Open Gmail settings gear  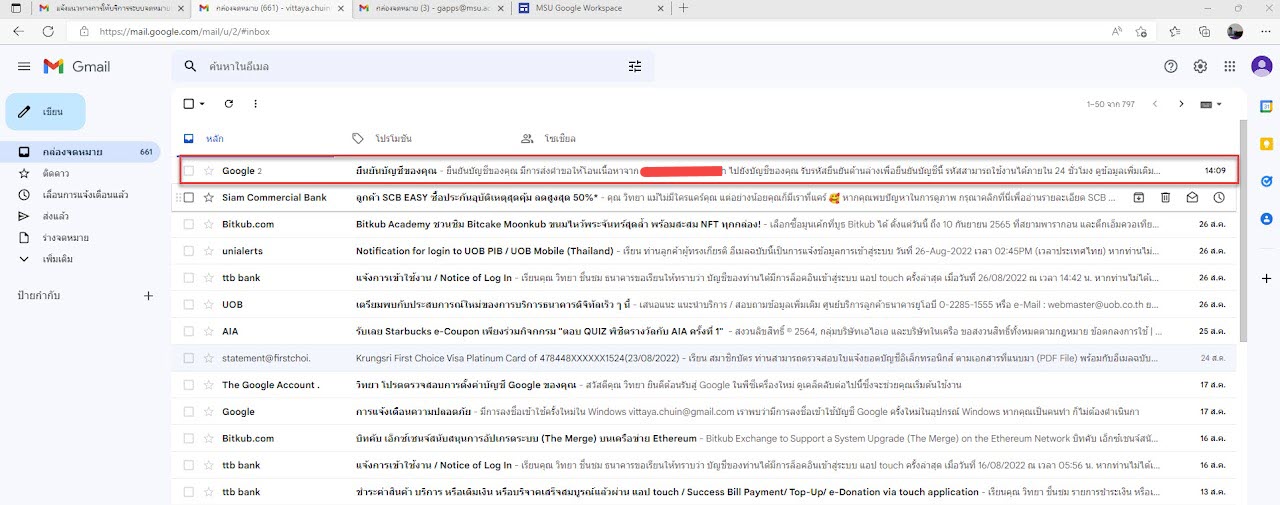(x=1200, y=66)
